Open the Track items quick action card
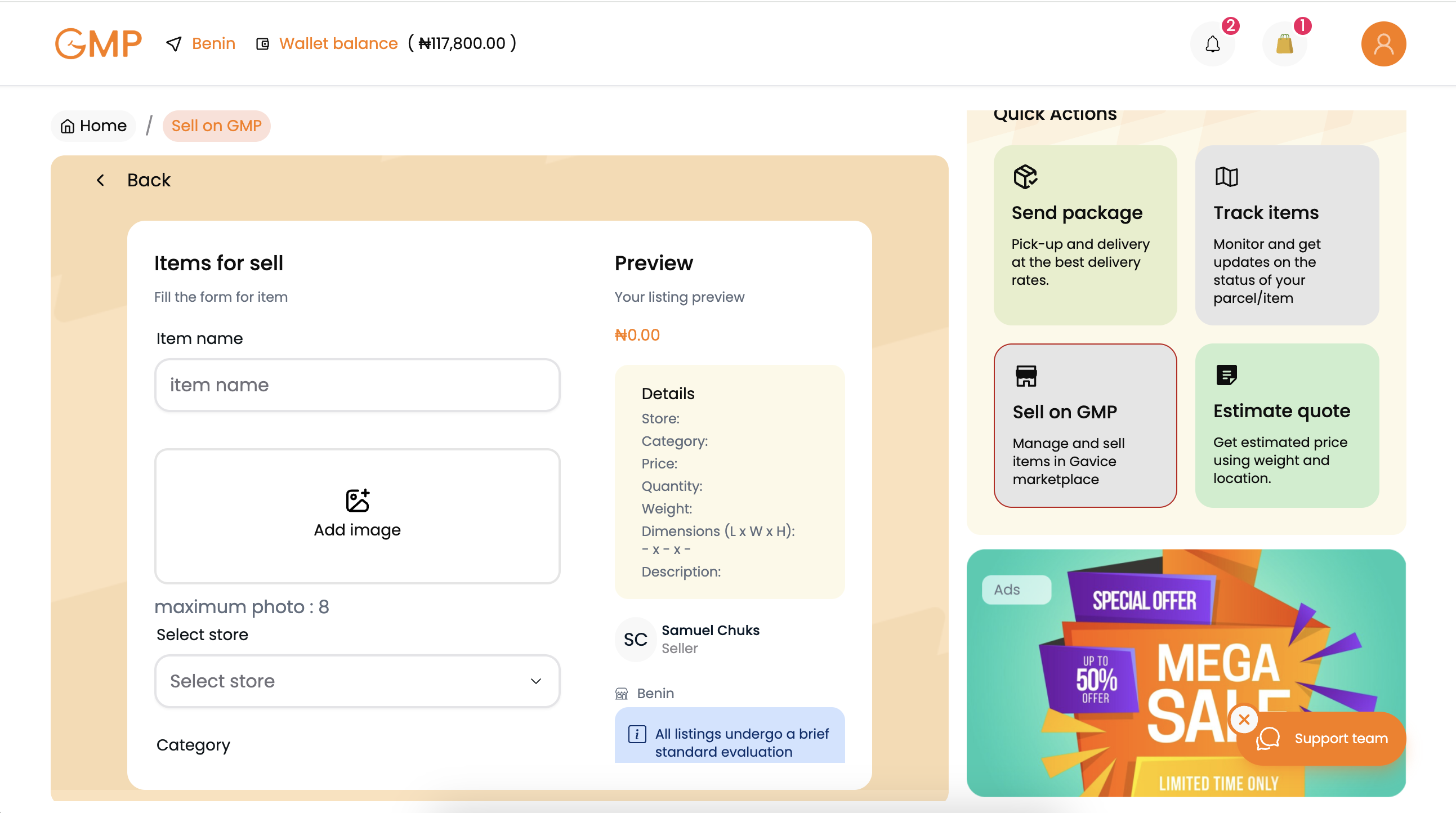Viewport: 1456px width, 813px height. [x=1287, y=235]
